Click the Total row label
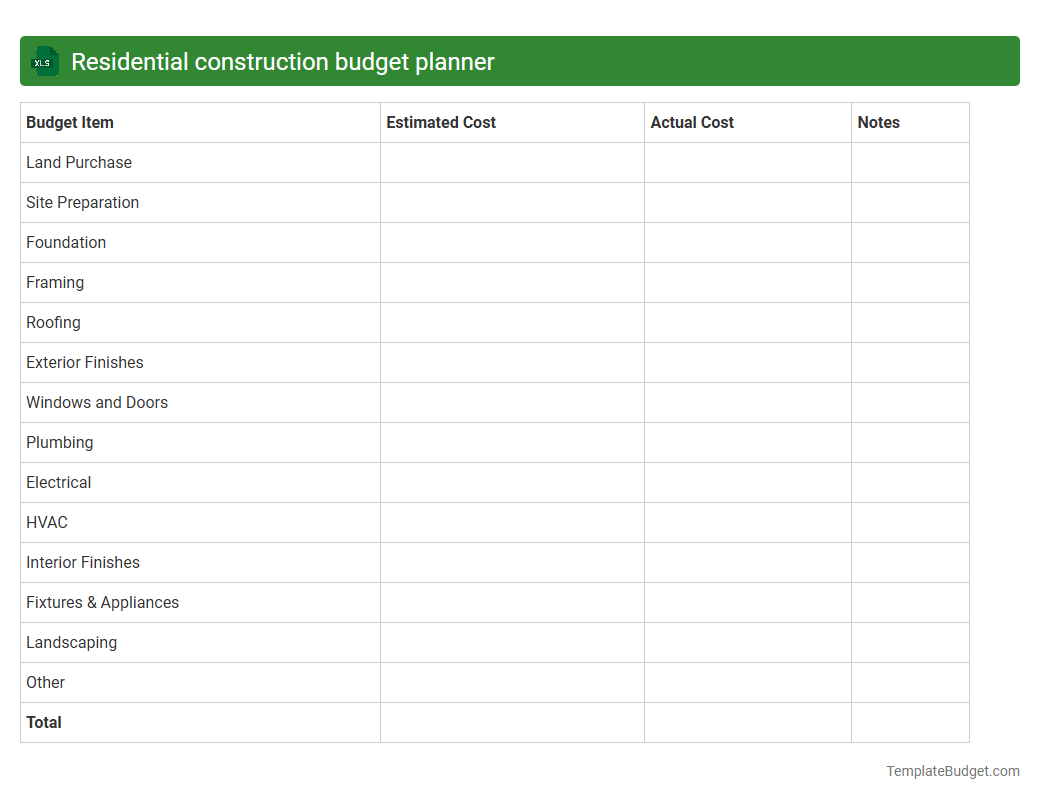The width and height of the screenshot is (1040, 800). (43, 722)
